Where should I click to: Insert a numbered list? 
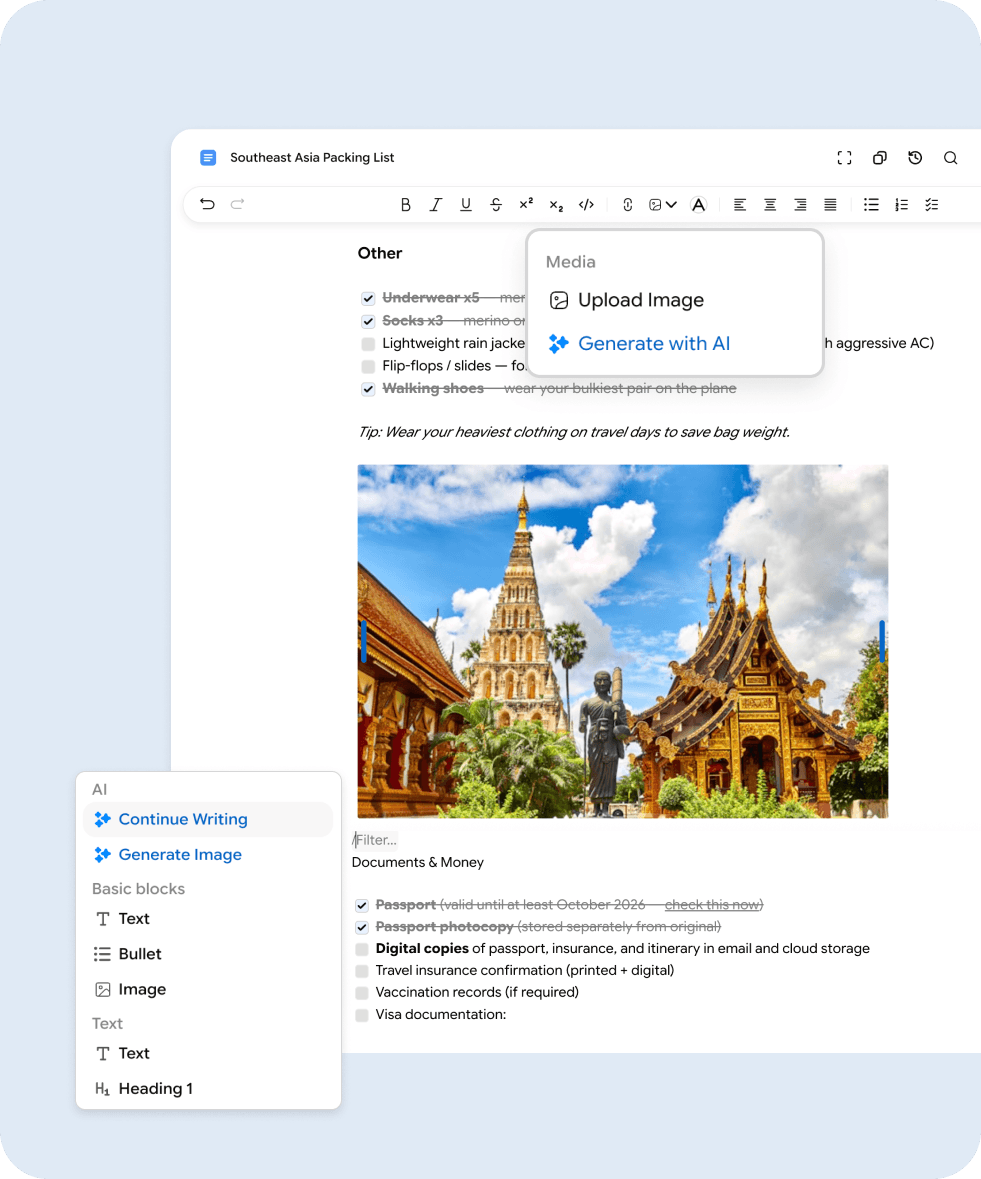(901, 205)
